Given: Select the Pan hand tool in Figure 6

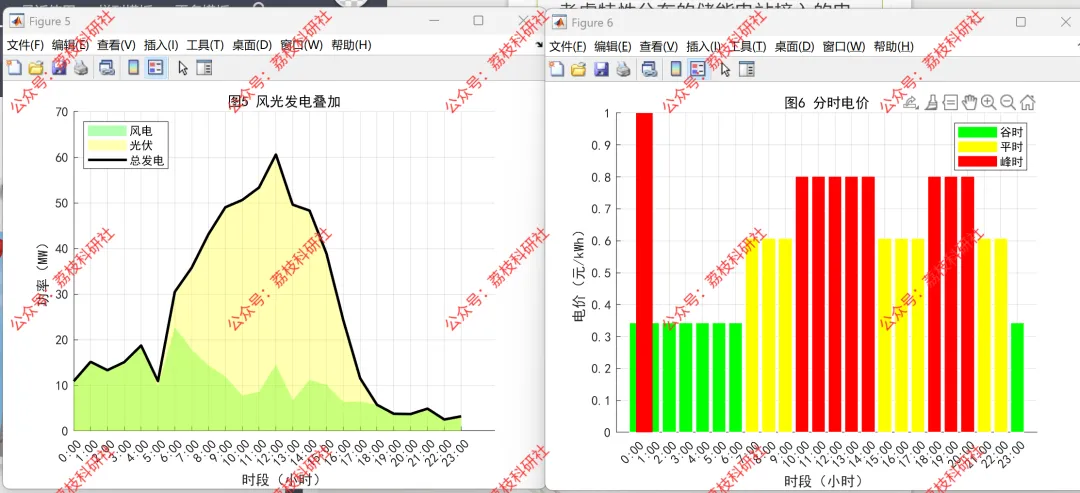Looking at the screenshot, I should click(969, 103).
